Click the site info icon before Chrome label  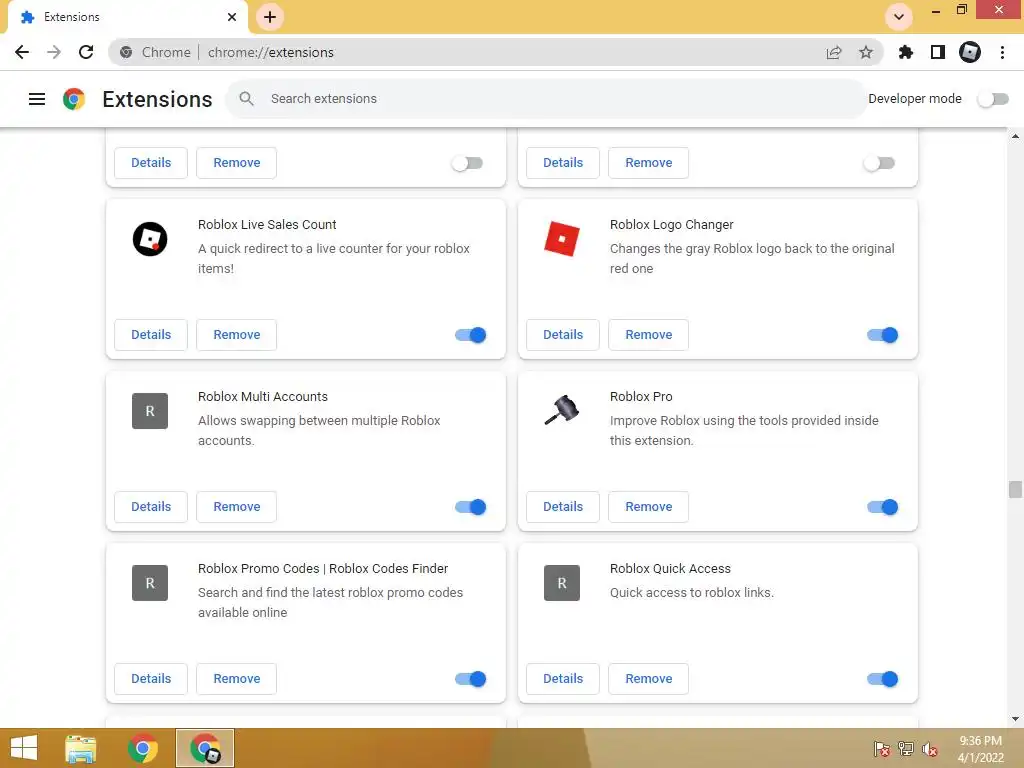pyautogui.click(x=126, y=52)
